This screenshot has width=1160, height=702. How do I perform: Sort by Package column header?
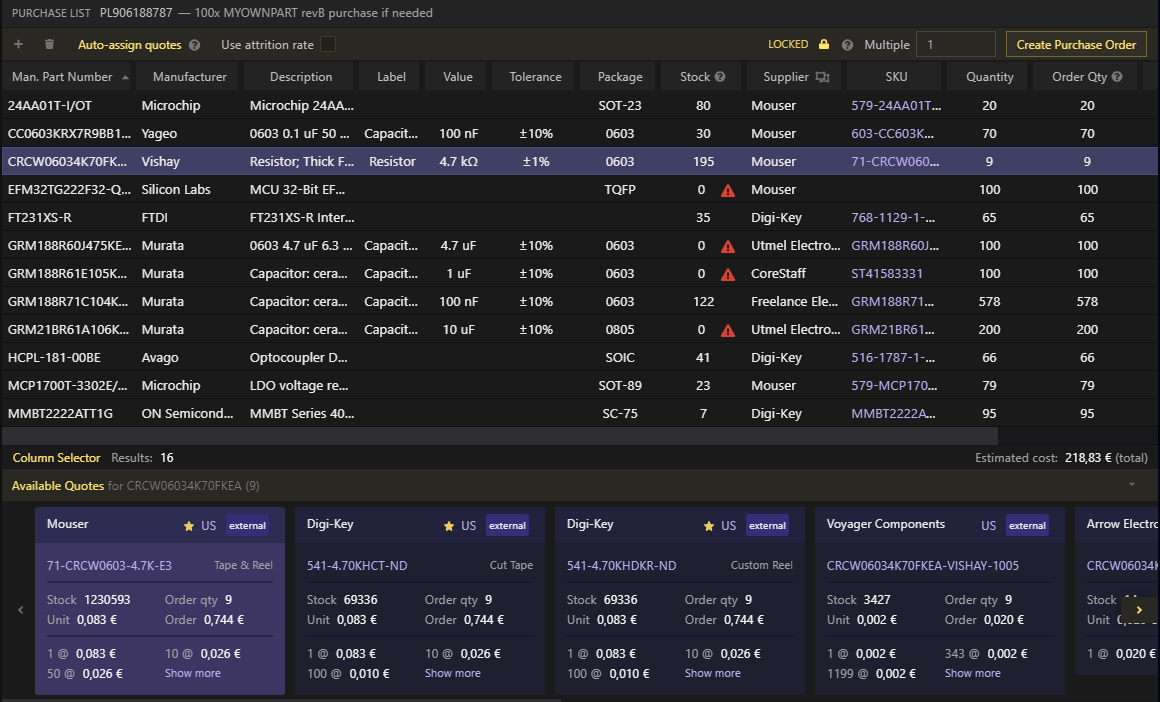point(620,77)
